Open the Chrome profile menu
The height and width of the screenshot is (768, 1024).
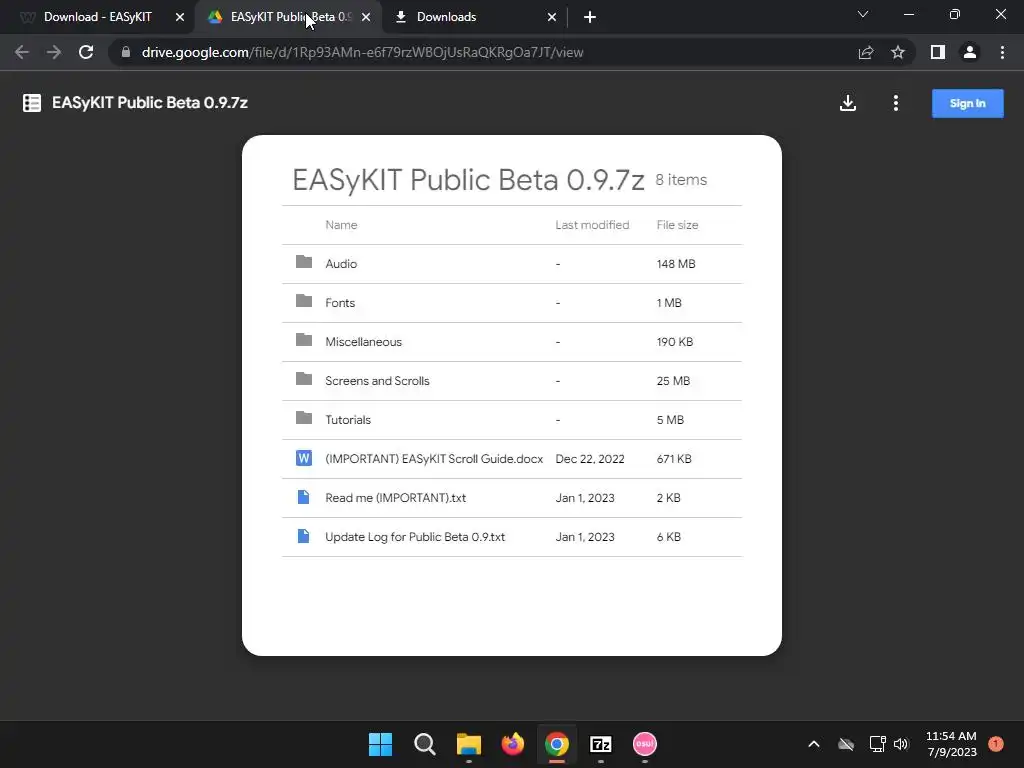pyautogui.click(x=970, y=52)
